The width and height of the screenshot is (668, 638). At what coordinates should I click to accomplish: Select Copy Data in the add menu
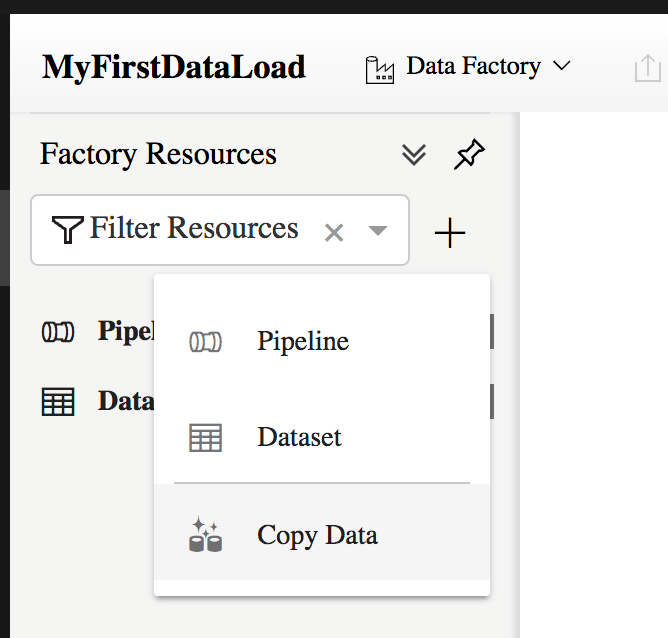322,532
